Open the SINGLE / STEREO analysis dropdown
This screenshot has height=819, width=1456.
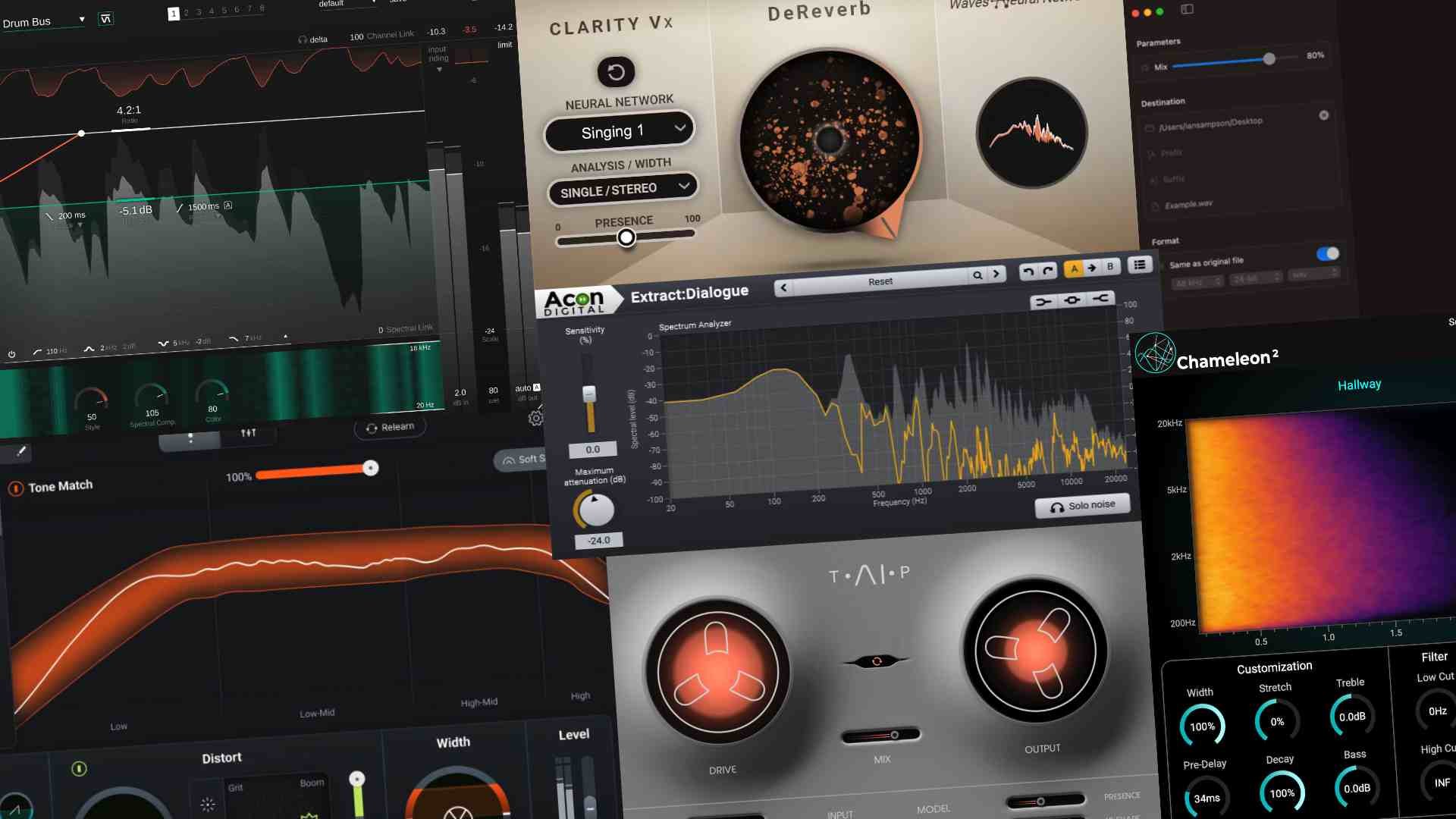coord(623,189)
